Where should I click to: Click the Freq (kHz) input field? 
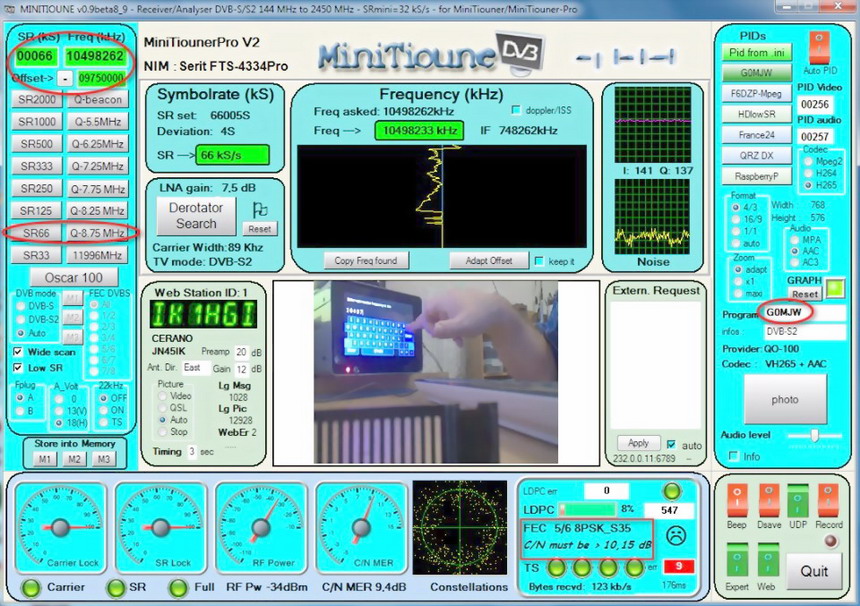(95, 56)
